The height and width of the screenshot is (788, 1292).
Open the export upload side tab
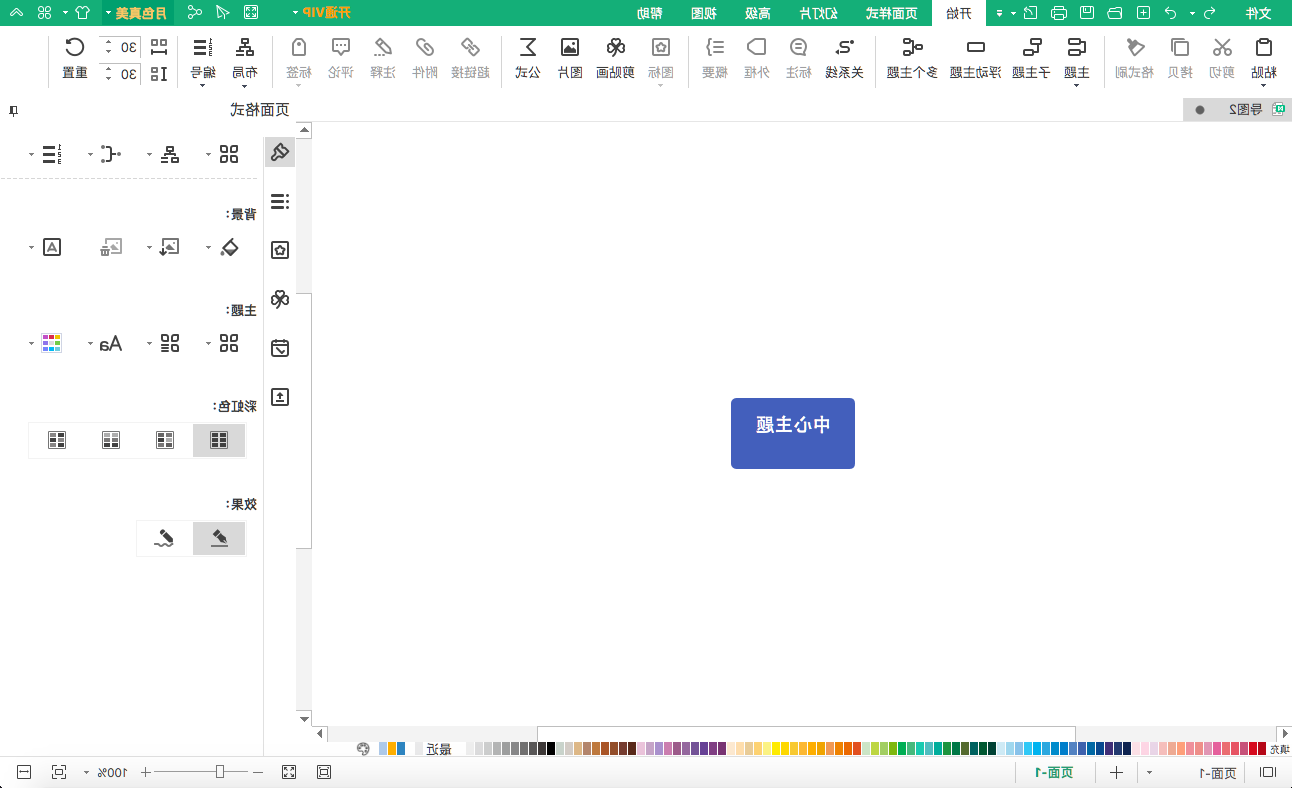click(281, 397)
